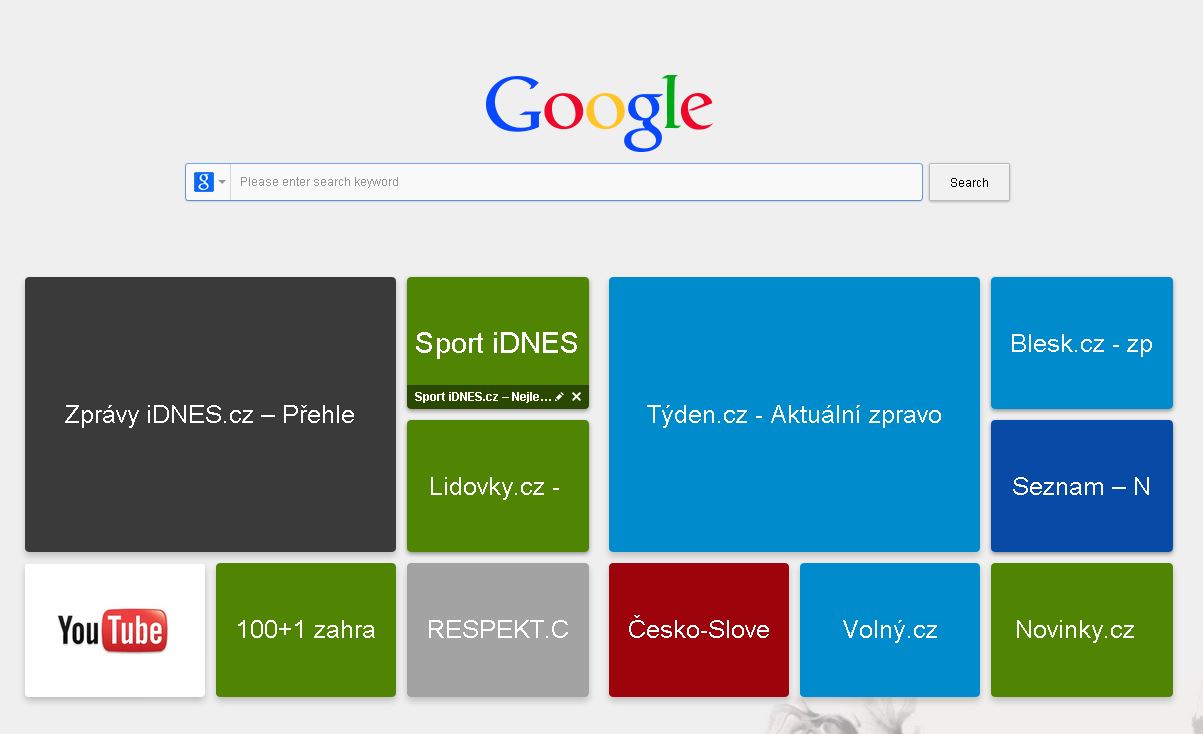This screenshot has height=734, width=1203.
Task: Select the Sport iDNES.cz title label
Action: (478, 396)
